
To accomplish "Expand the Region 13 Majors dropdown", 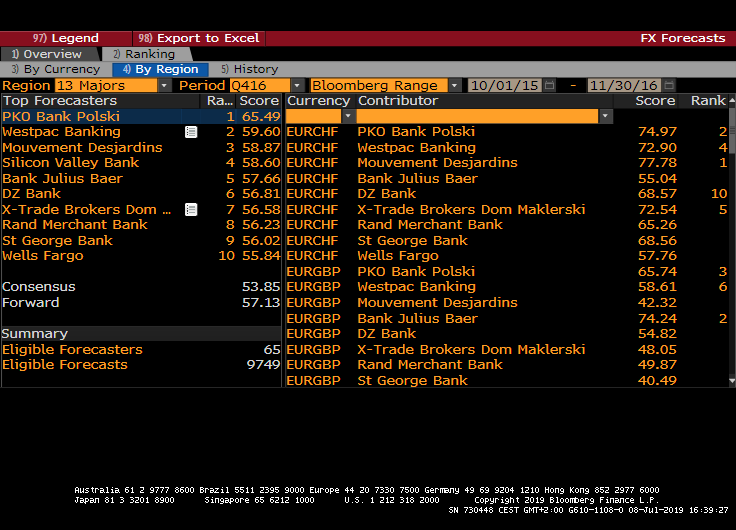I will [x=164, y=86].
